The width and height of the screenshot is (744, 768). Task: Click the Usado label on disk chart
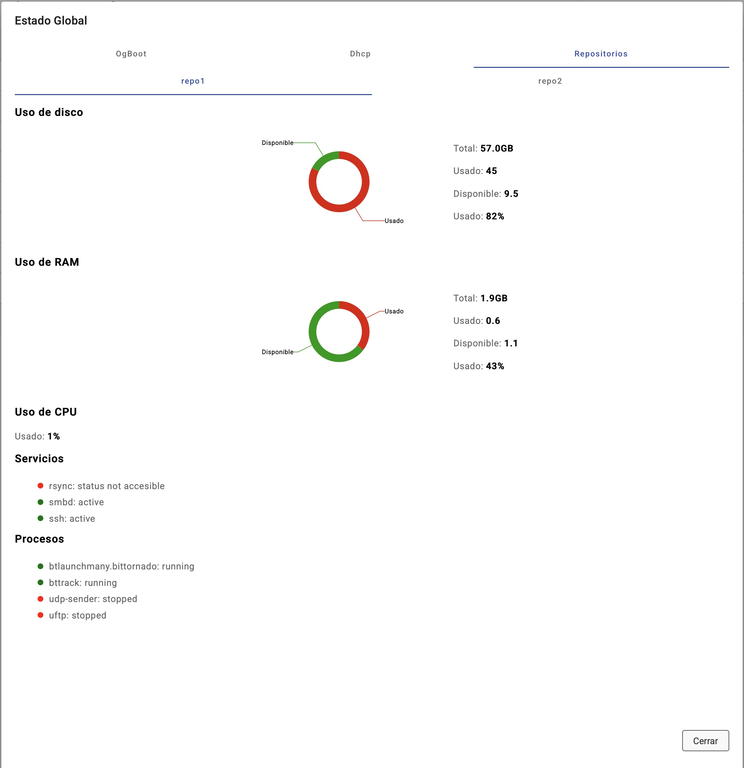click(394, 221)
